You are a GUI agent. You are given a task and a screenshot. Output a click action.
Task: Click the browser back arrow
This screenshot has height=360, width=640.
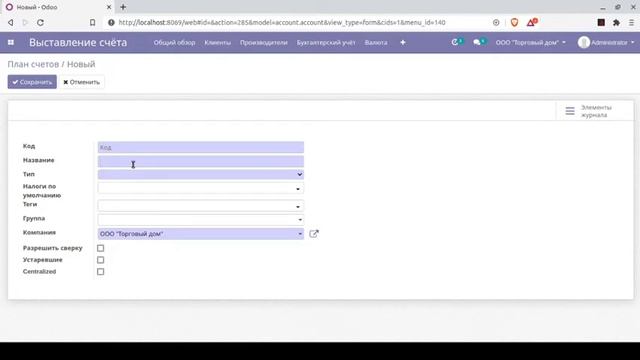tap(11, 22)
